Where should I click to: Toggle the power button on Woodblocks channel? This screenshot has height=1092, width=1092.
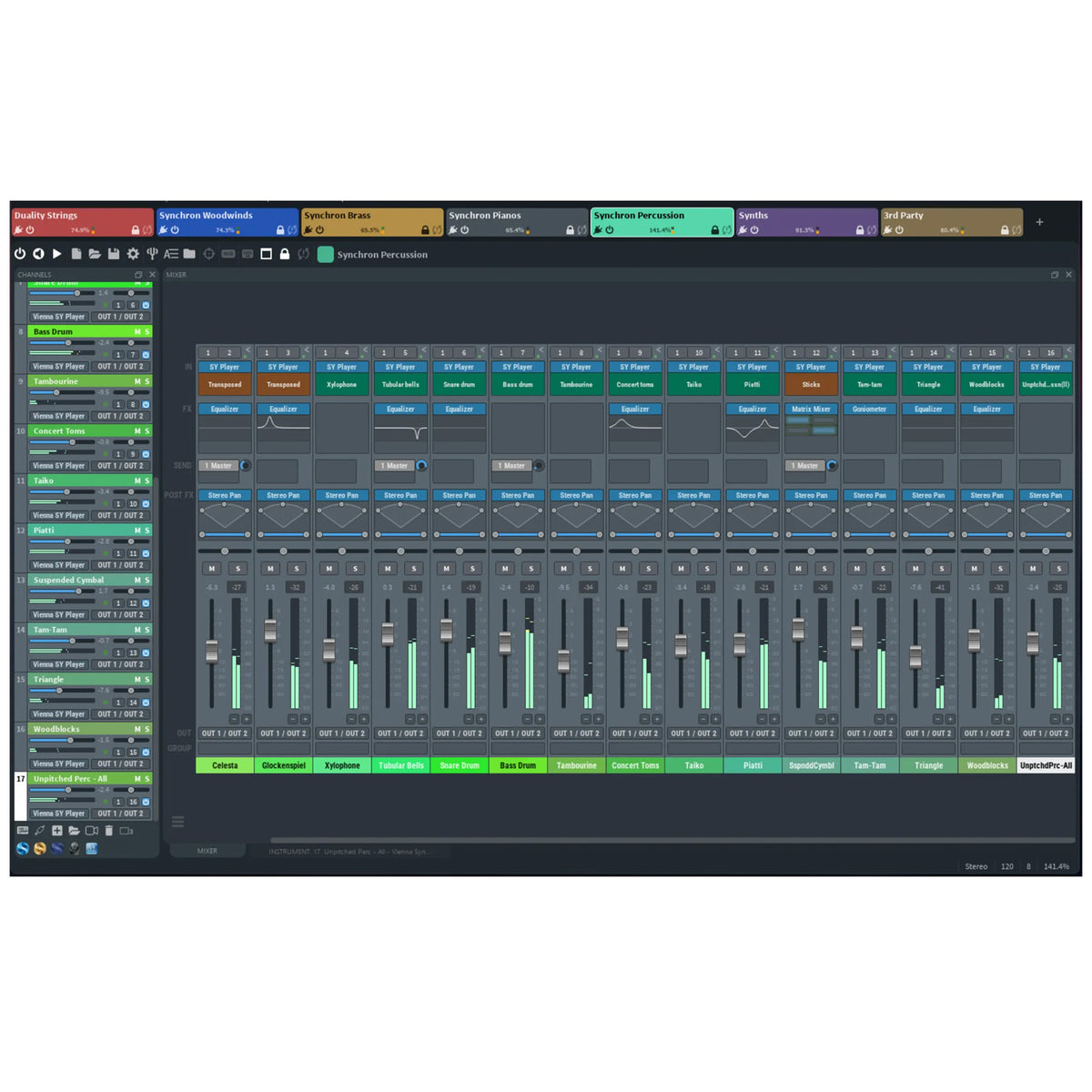[x=146, y=753]
